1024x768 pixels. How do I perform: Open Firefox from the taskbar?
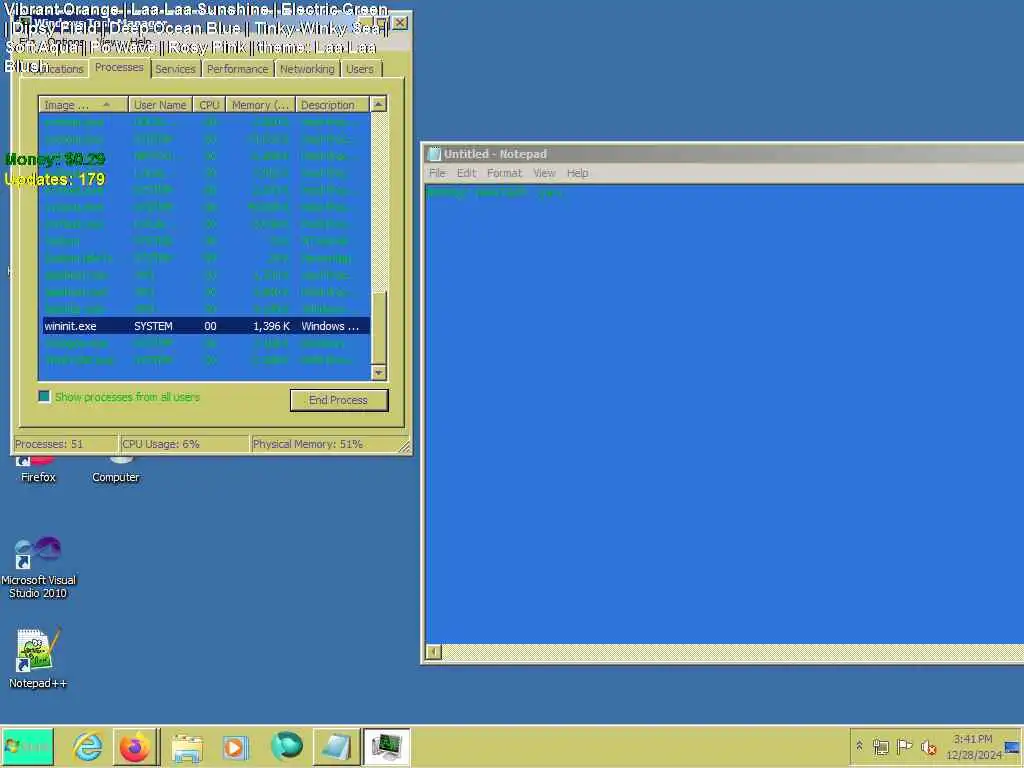click(x=135, y=746)
